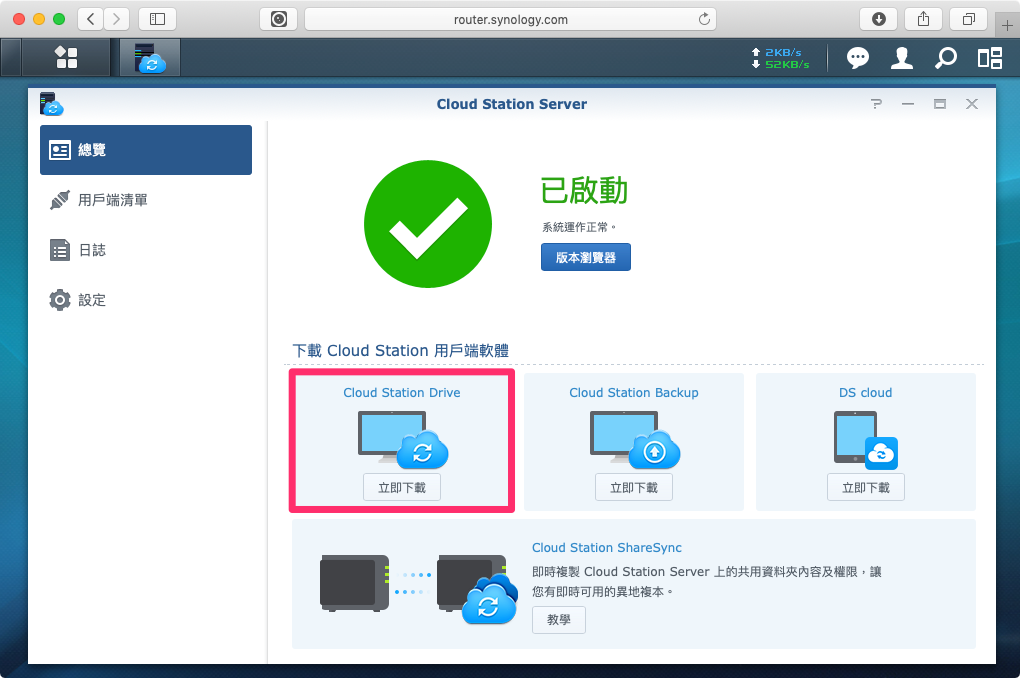Open the widgets panel icon
This screenshot has width=1020, height=678.
pos(989,58)
